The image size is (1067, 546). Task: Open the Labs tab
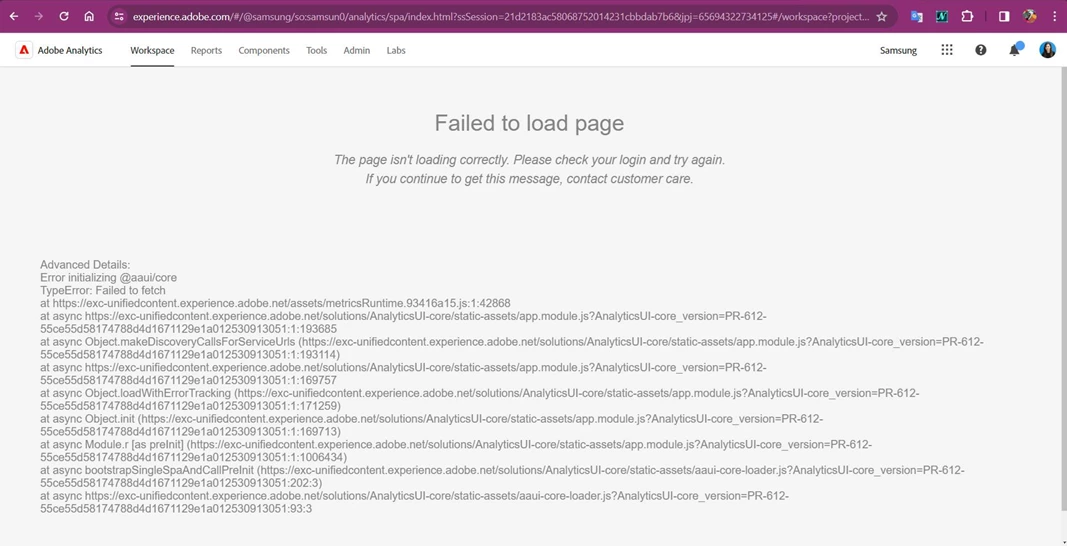click(x=396, y=50)
